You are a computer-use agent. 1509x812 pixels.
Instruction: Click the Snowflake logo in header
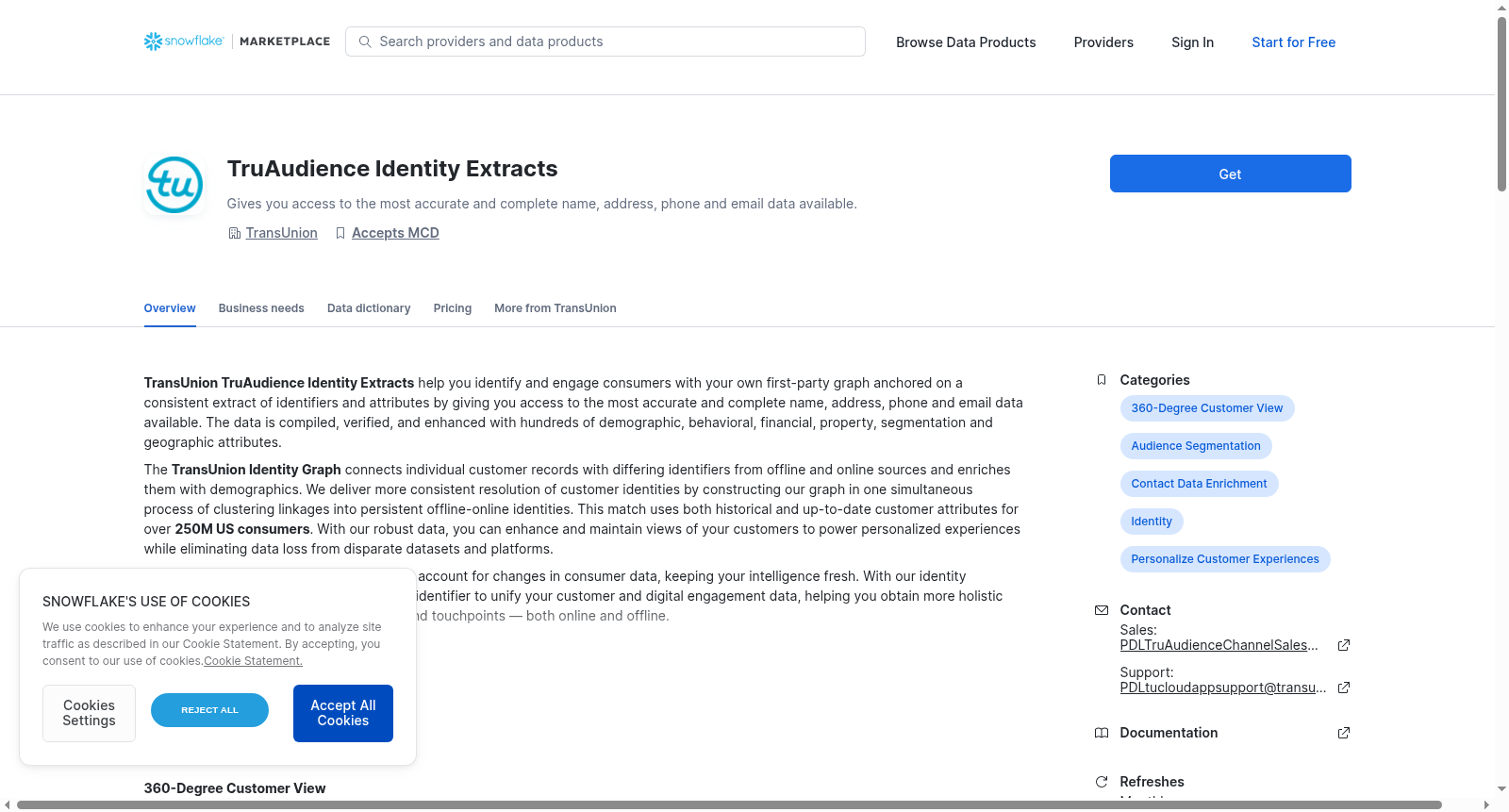coord(184,41)
